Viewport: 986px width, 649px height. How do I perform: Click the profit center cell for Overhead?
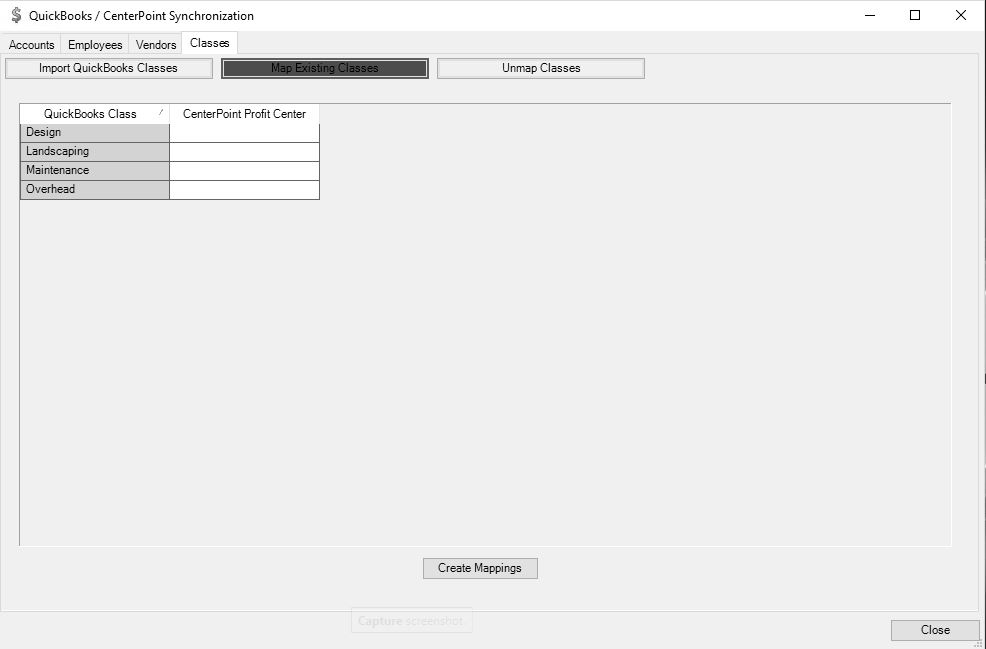pyautogui.click(x=244, y=189)
